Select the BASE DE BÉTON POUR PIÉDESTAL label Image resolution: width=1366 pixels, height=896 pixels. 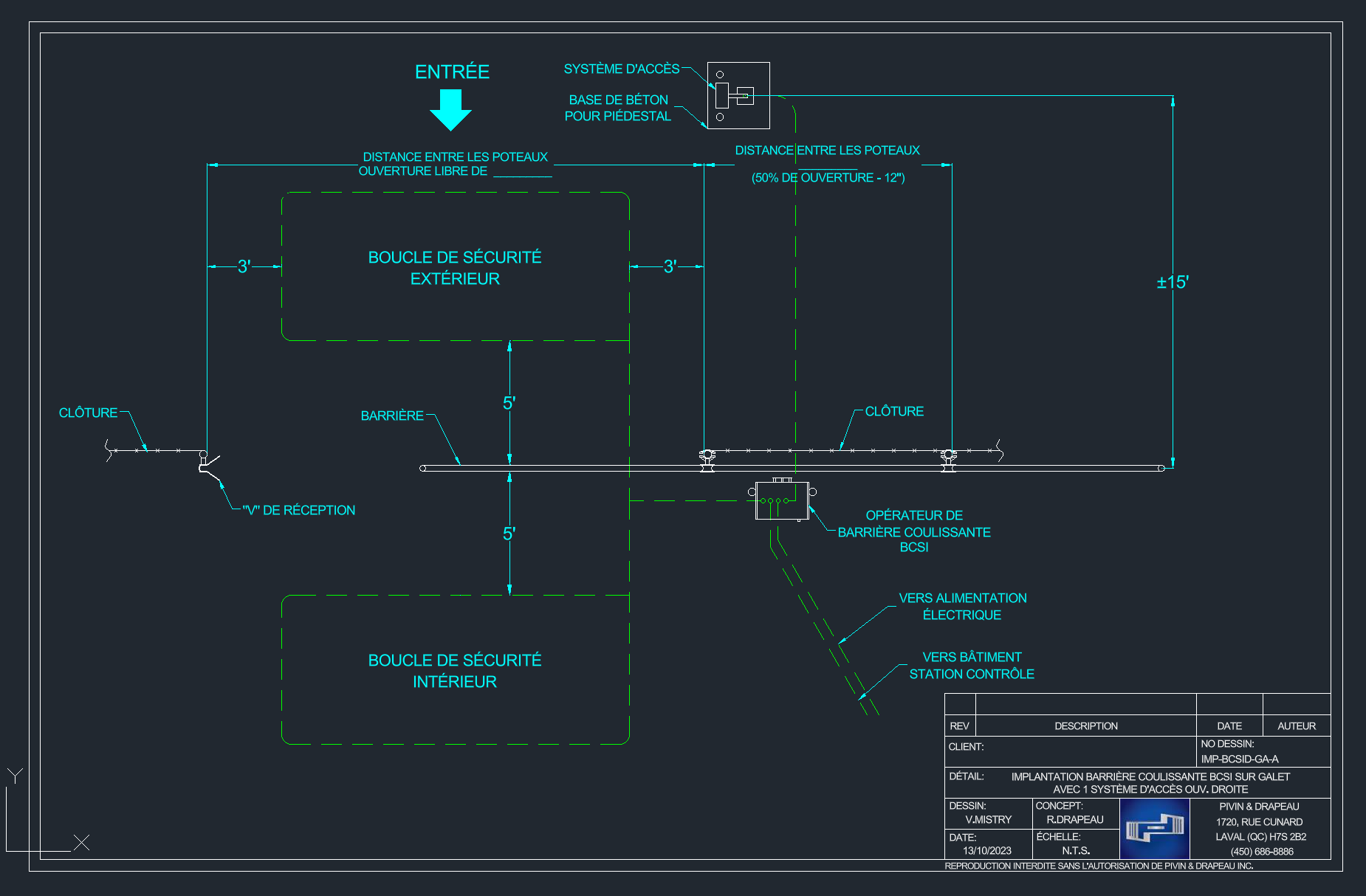click(x=618, y=108)
